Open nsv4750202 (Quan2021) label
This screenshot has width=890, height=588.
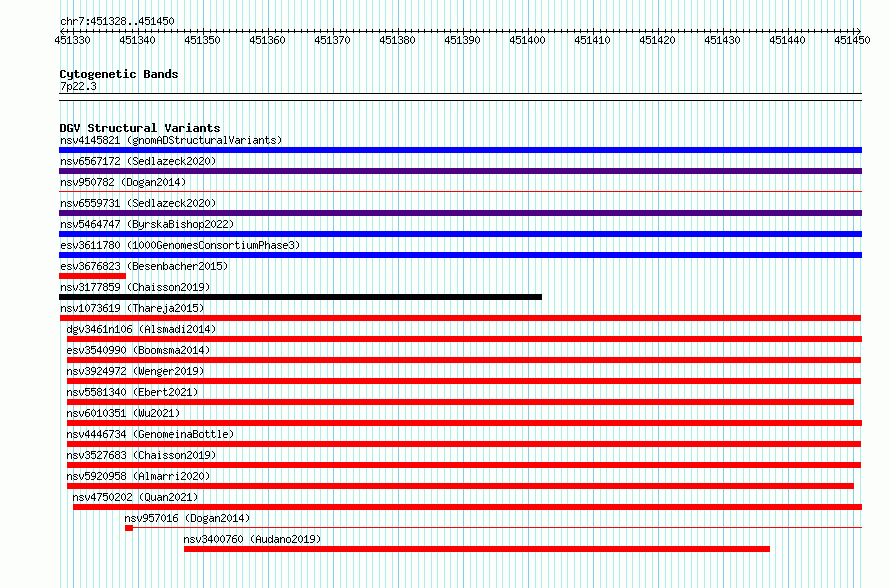(x=135, y=497)
